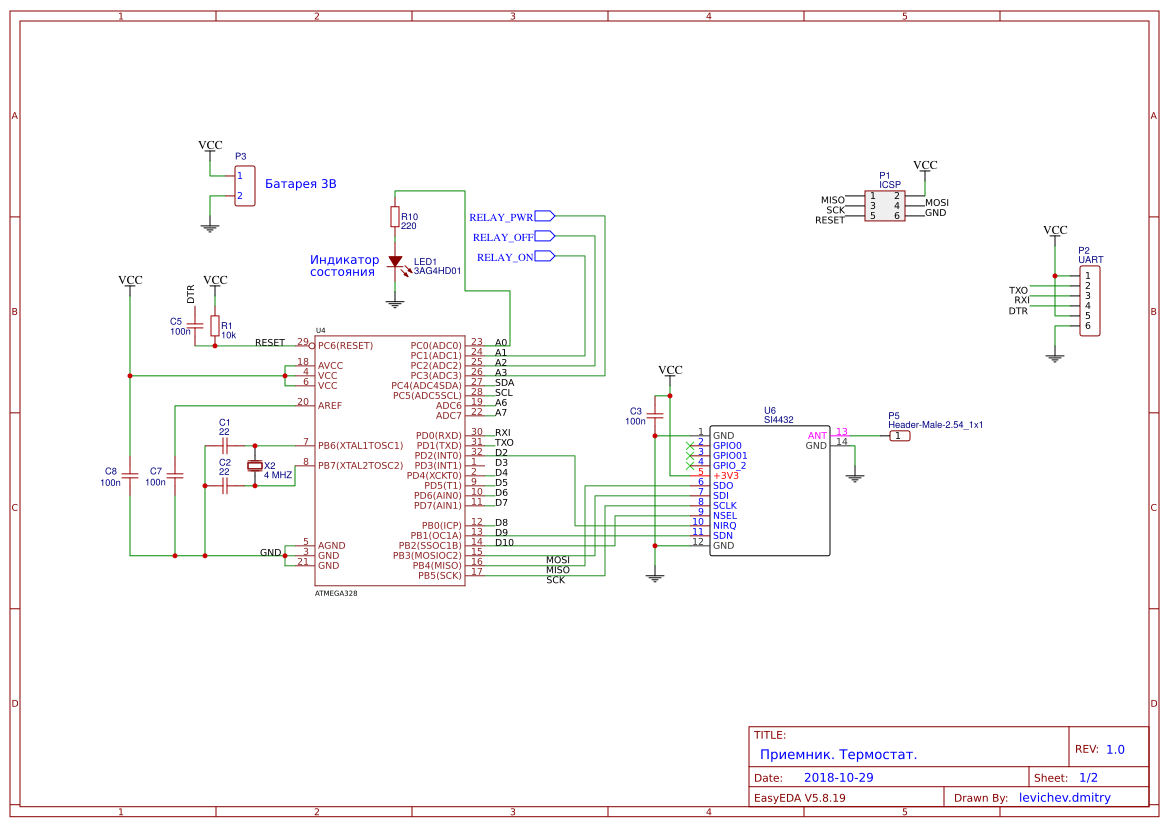Click the RELAY_OFF net port flag

click(545, 236)
